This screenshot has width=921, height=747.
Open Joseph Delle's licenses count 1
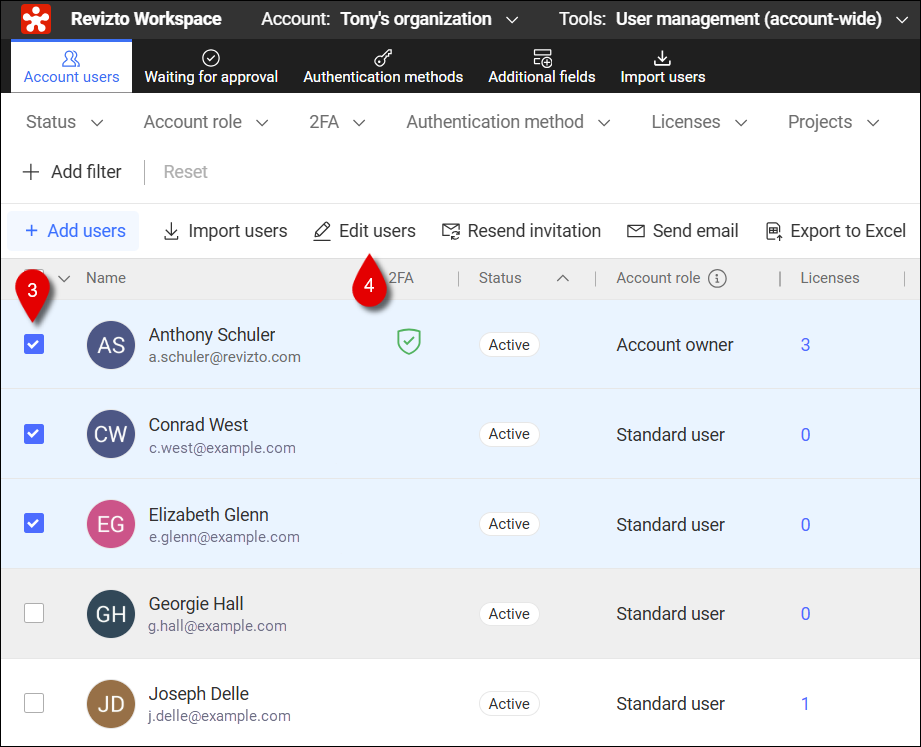point(805,704)
